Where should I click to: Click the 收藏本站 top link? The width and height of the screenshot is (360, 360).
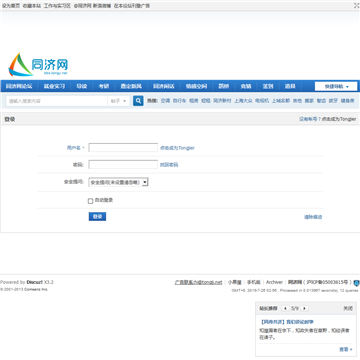click(x=32, y=6)
